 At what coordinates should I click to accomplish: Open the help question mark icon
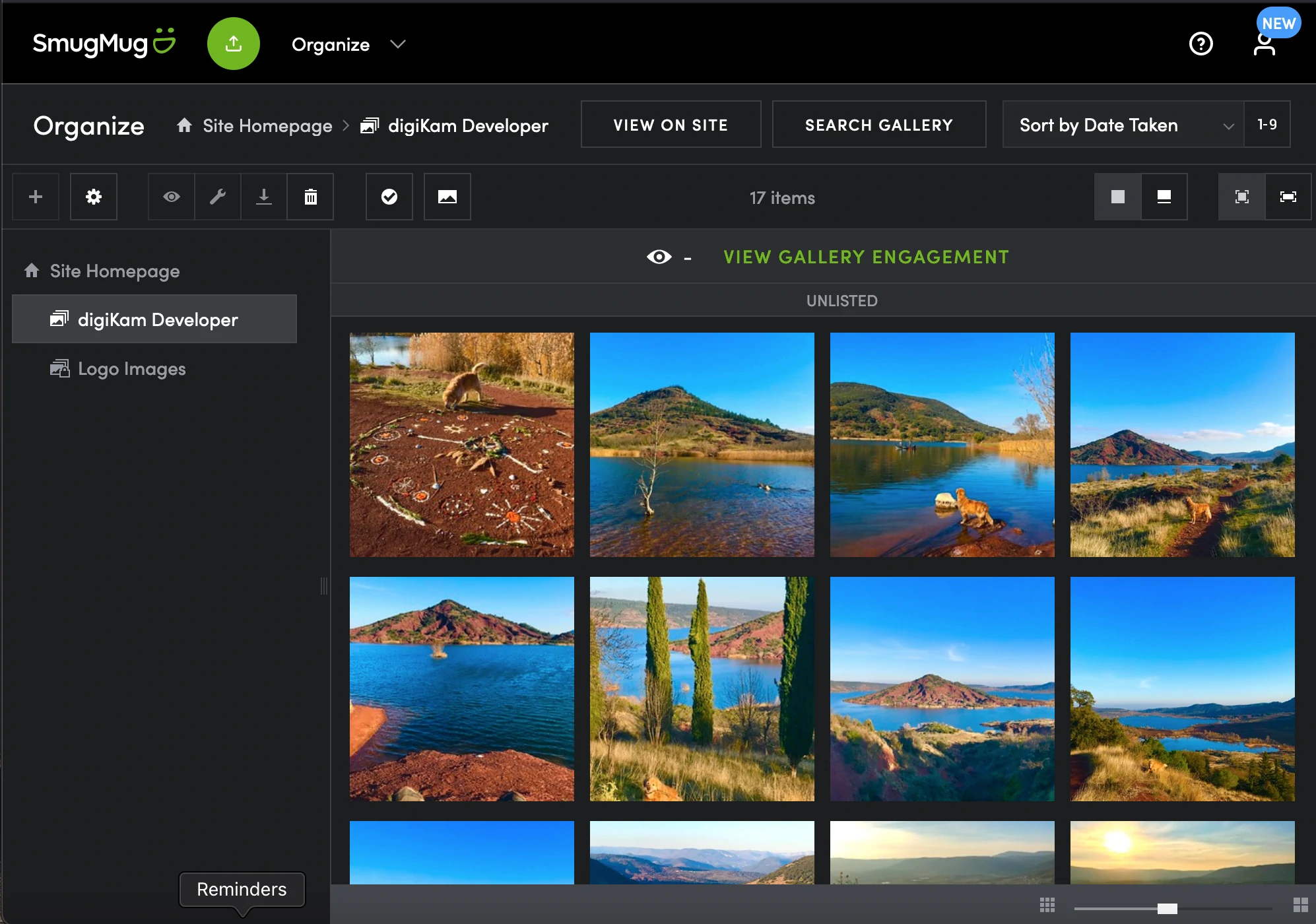click(x=1201, y=44)
